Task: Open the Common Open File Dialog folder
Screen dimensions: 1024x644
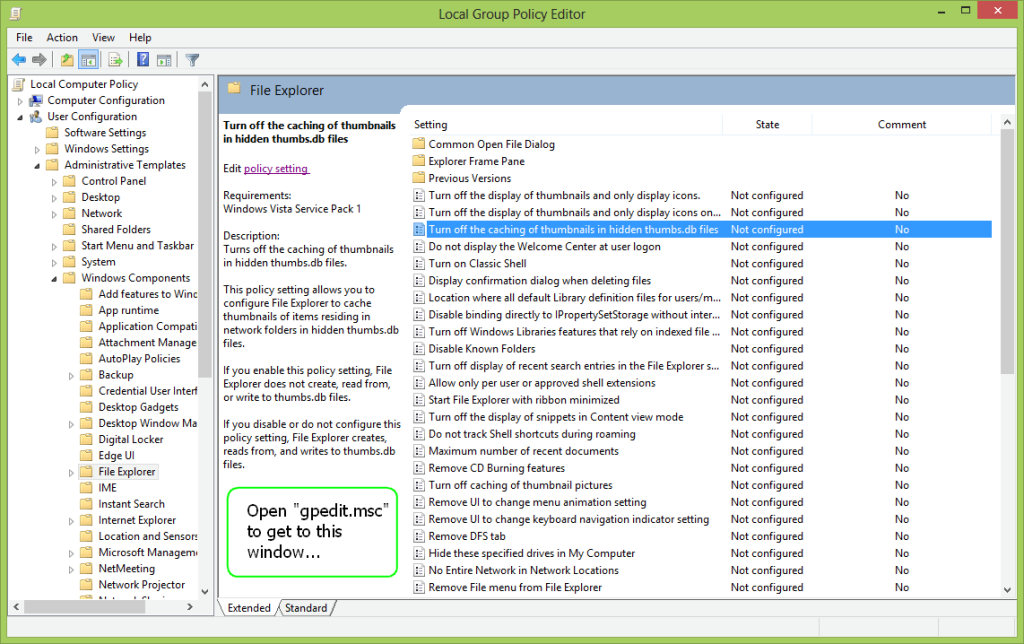Action: (x=490, y=144)
